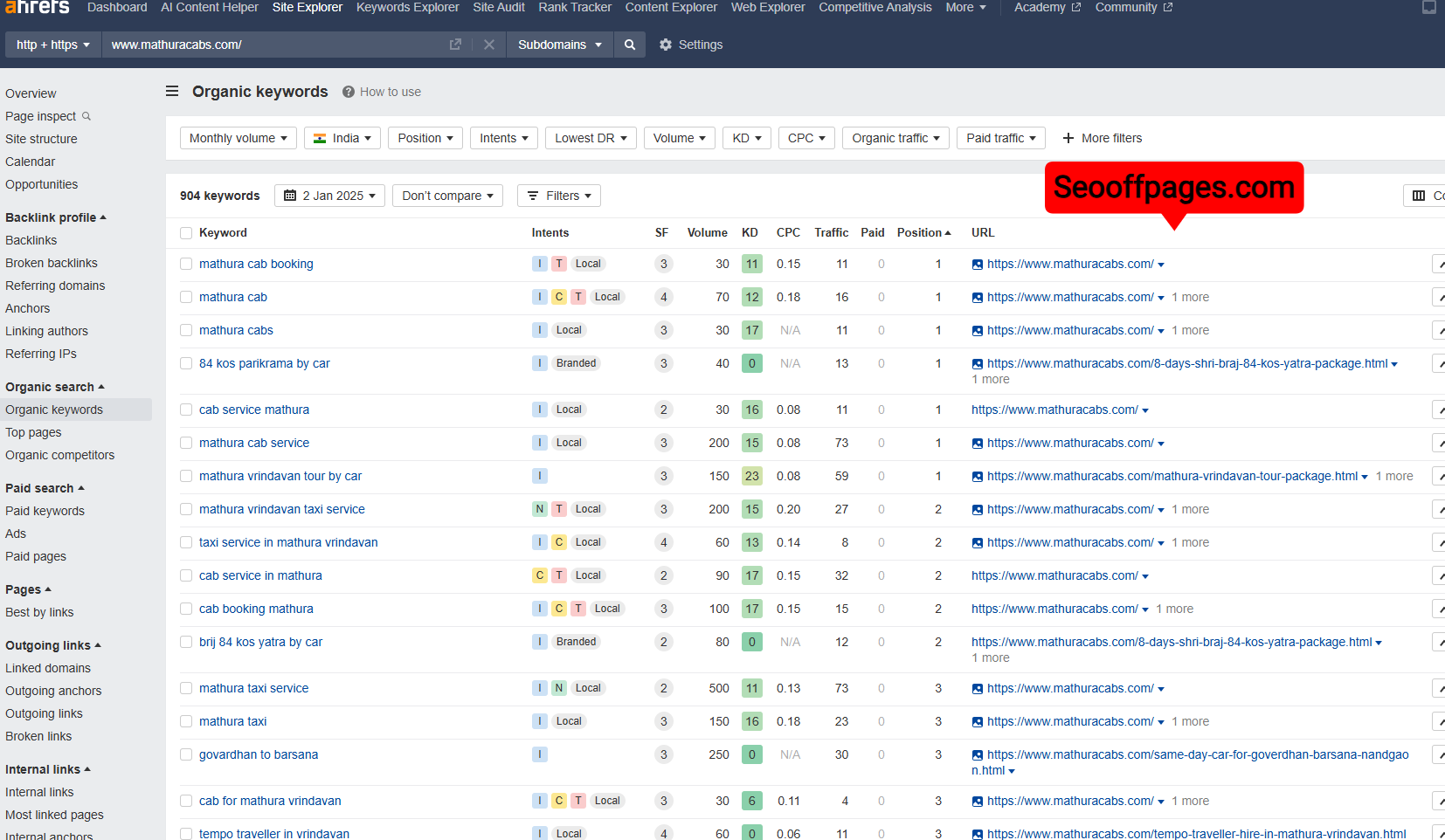1445x840 pixels.
Task: Click the search magnifier icon in URL bar
Action: tap(629, 45)
